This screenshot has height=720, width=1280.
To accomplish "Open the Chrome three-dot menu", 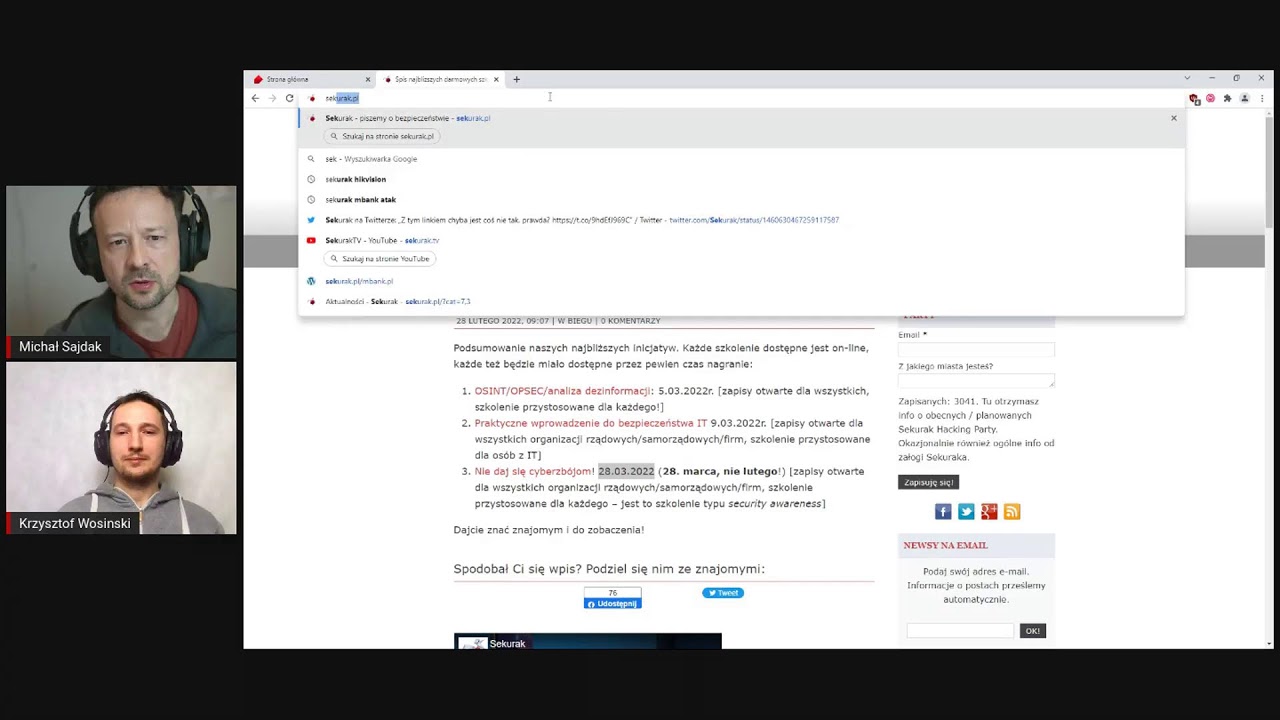I will 1262,98.
